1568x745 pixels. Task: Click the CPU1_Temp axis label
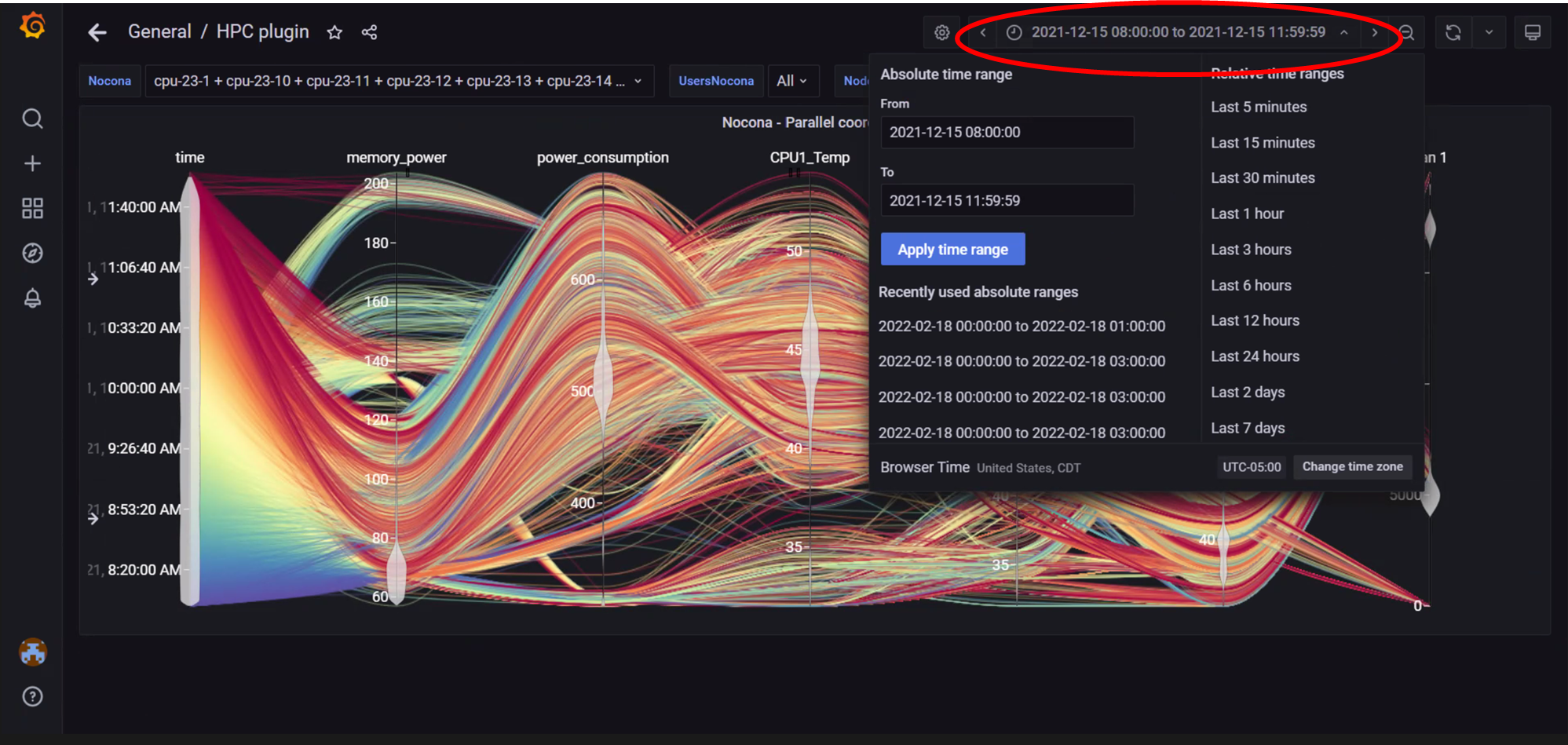810,157
